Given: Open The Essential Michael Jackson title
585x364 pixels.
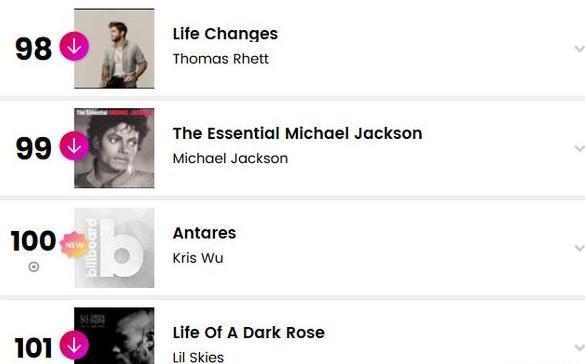Looking at the screenshot, I should click(x=297, y=134).
